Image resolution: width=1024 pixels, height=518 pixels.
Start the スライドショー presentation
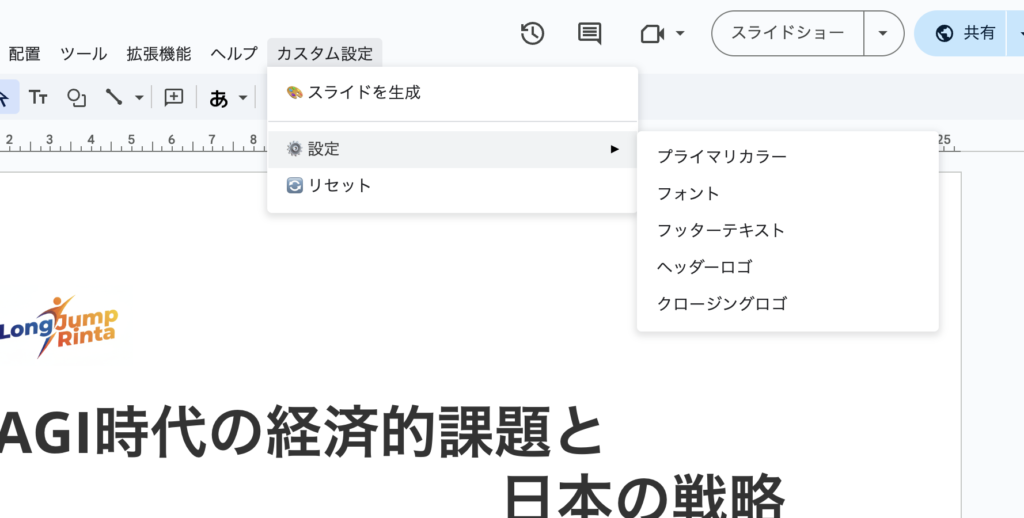787,33
